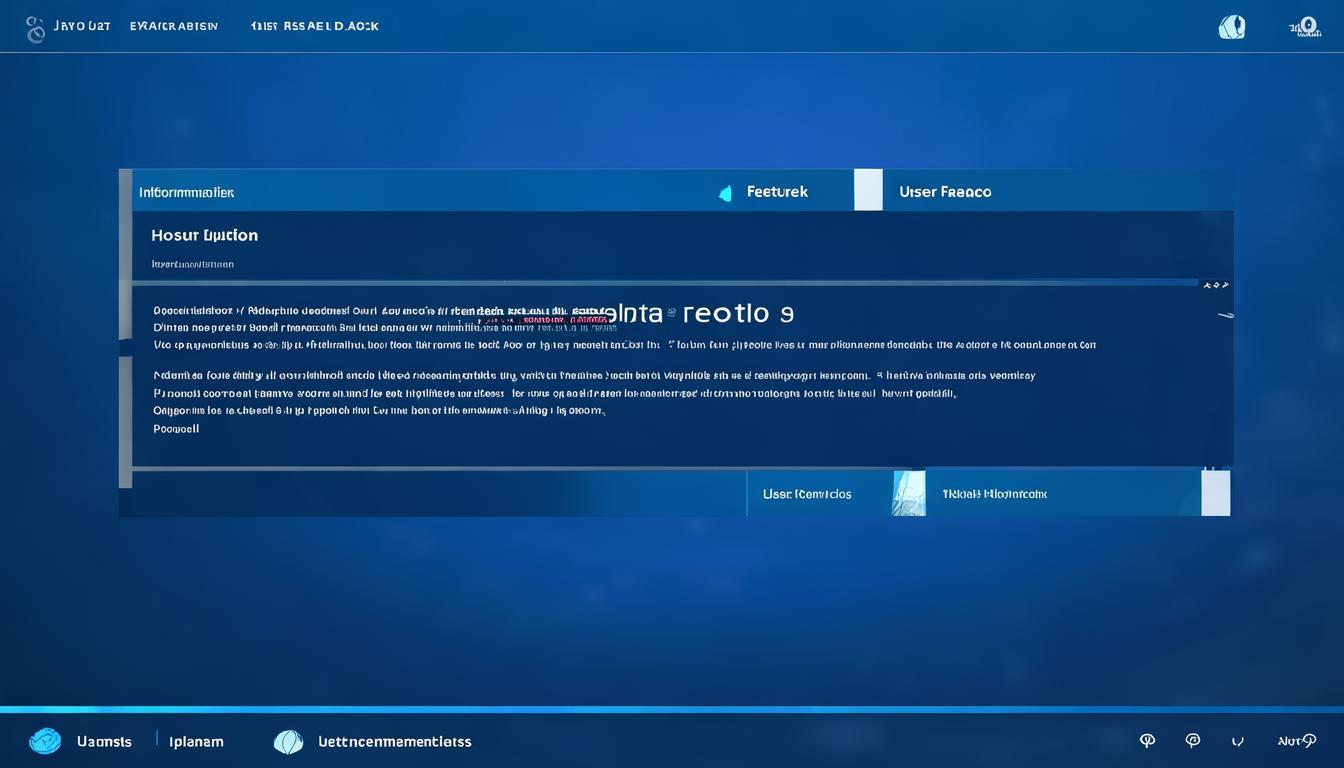
Task: Click the User button at panel bottom
Action: pos(807,494)
